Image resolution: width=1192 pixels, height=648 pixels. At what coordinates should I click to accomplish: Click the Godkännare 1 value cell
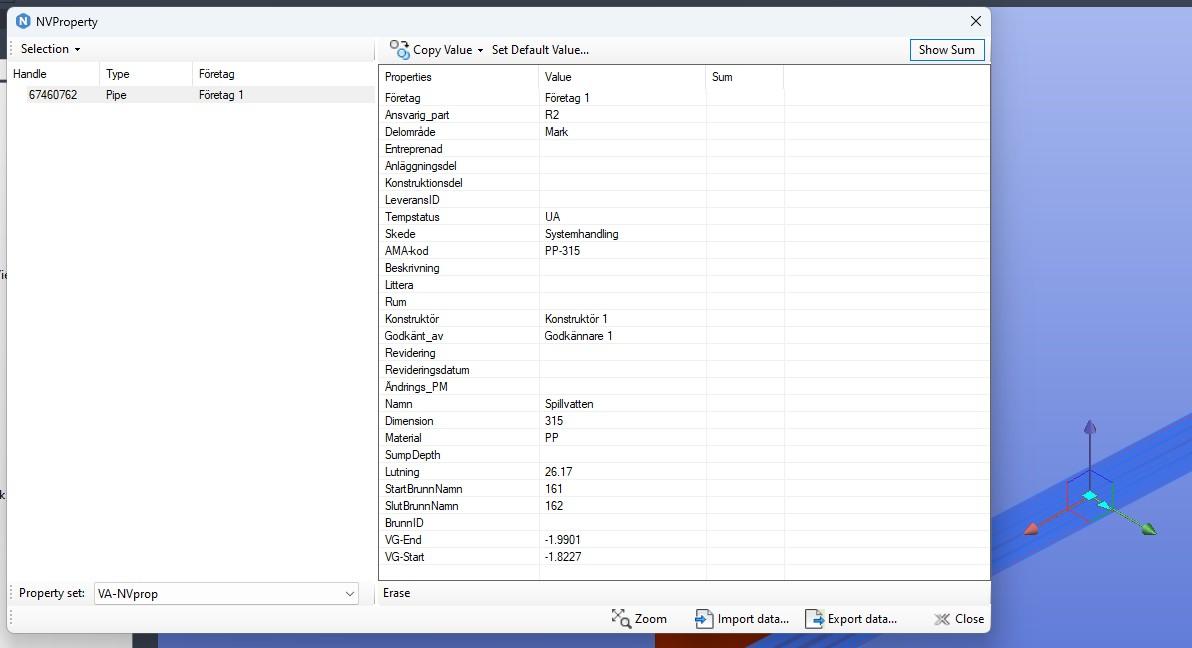pos(579,336)
